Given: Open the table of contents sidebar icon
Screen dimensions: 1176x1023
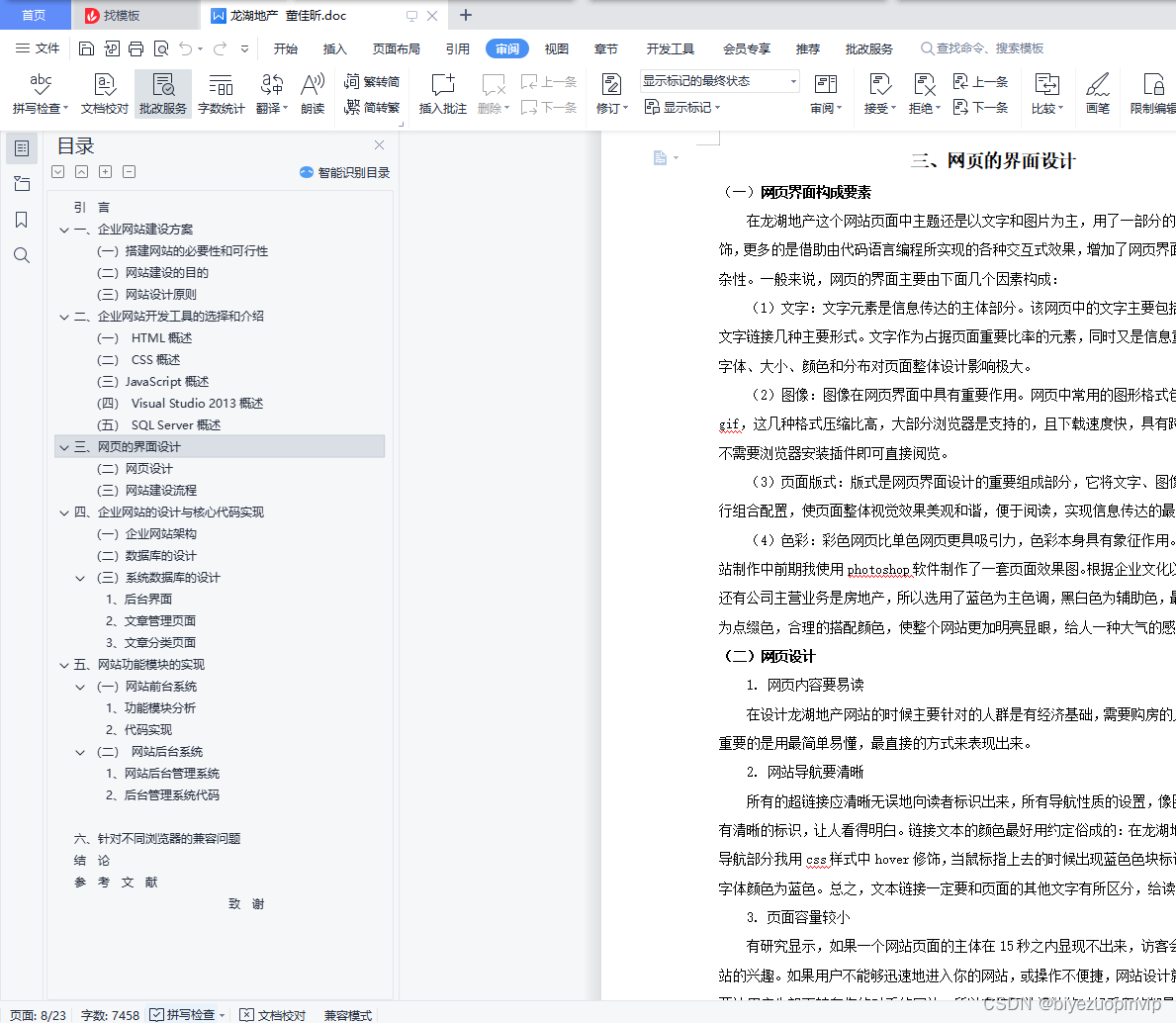Looking at the screenshot, I should tap(22, 148).
